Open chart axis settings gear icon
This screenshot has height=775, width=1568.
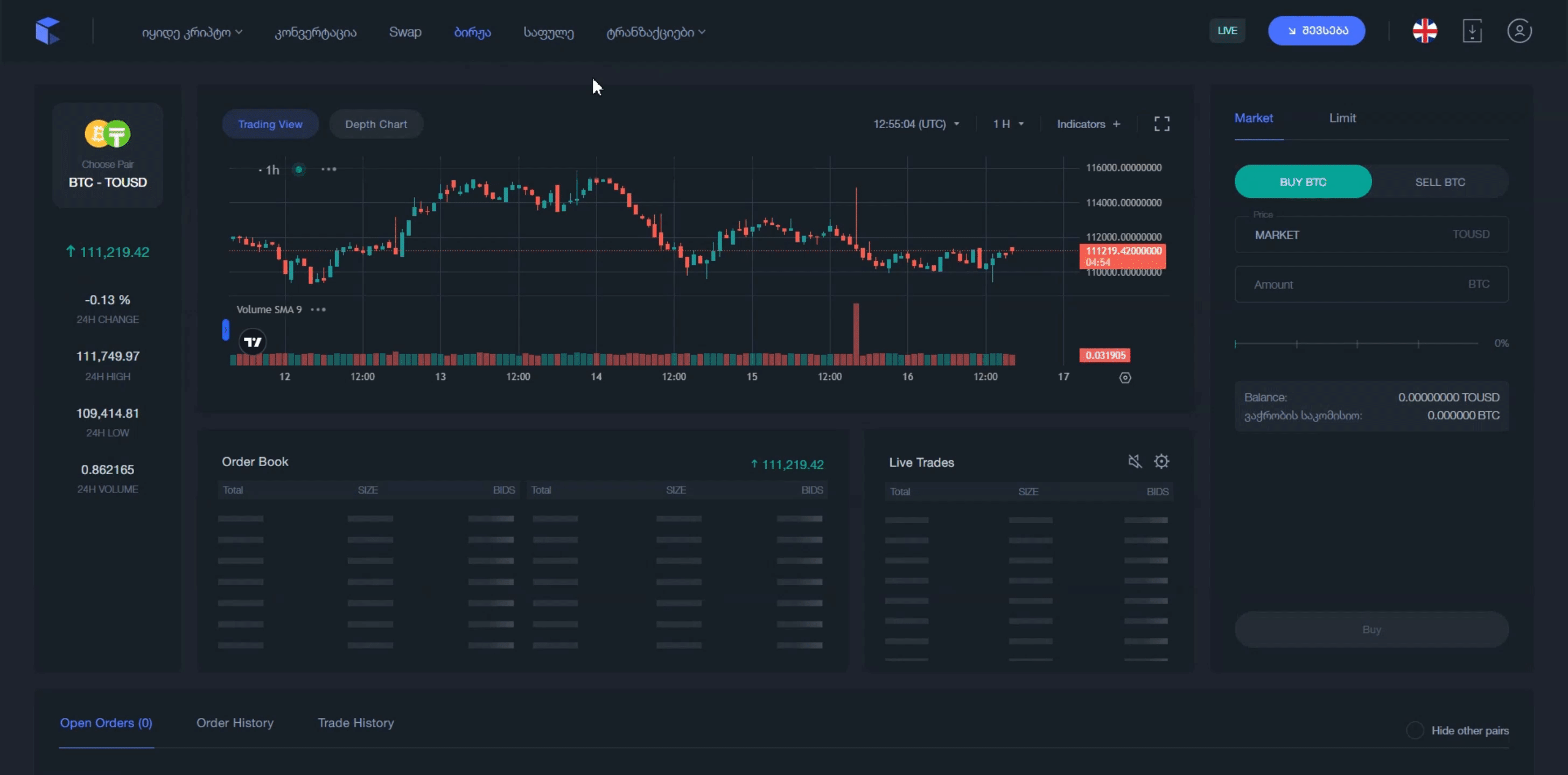point(1125,378)
